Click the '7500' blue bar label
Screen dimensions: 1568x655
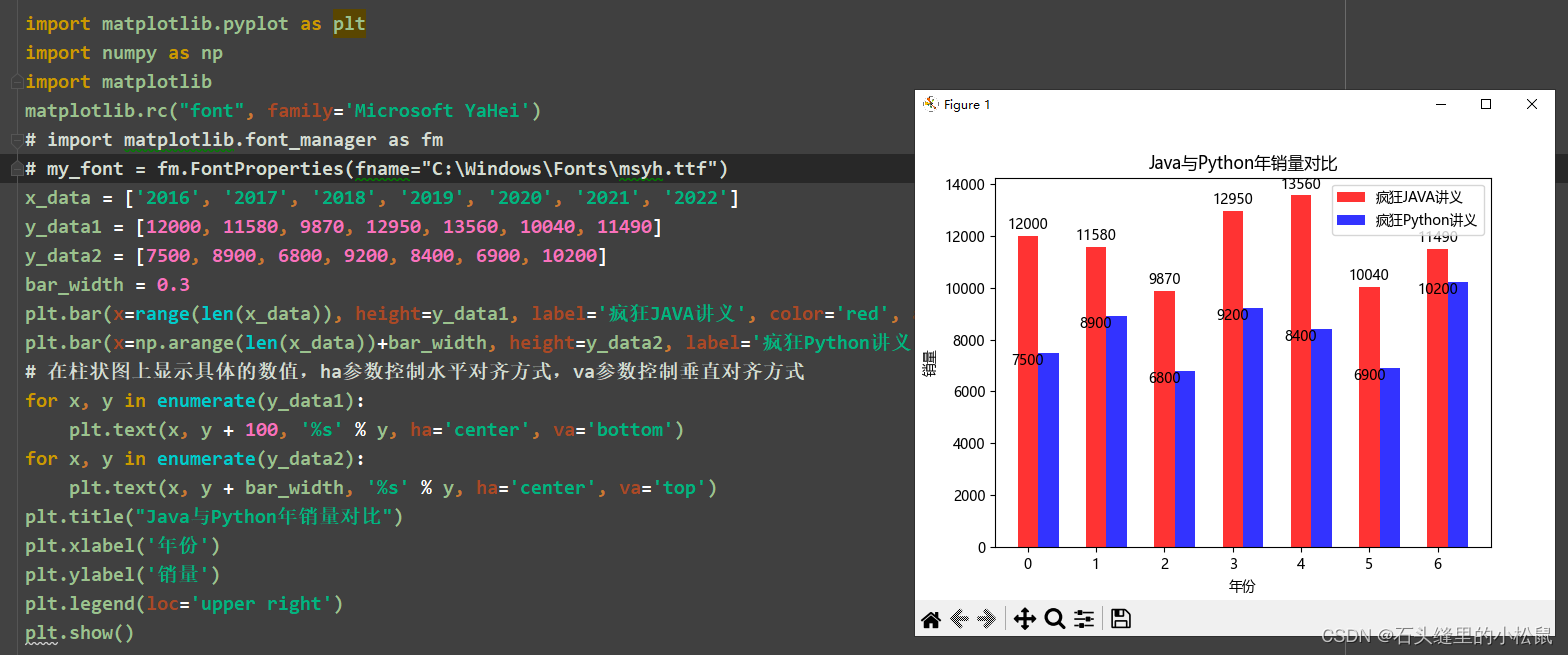tap(1028, 360)
